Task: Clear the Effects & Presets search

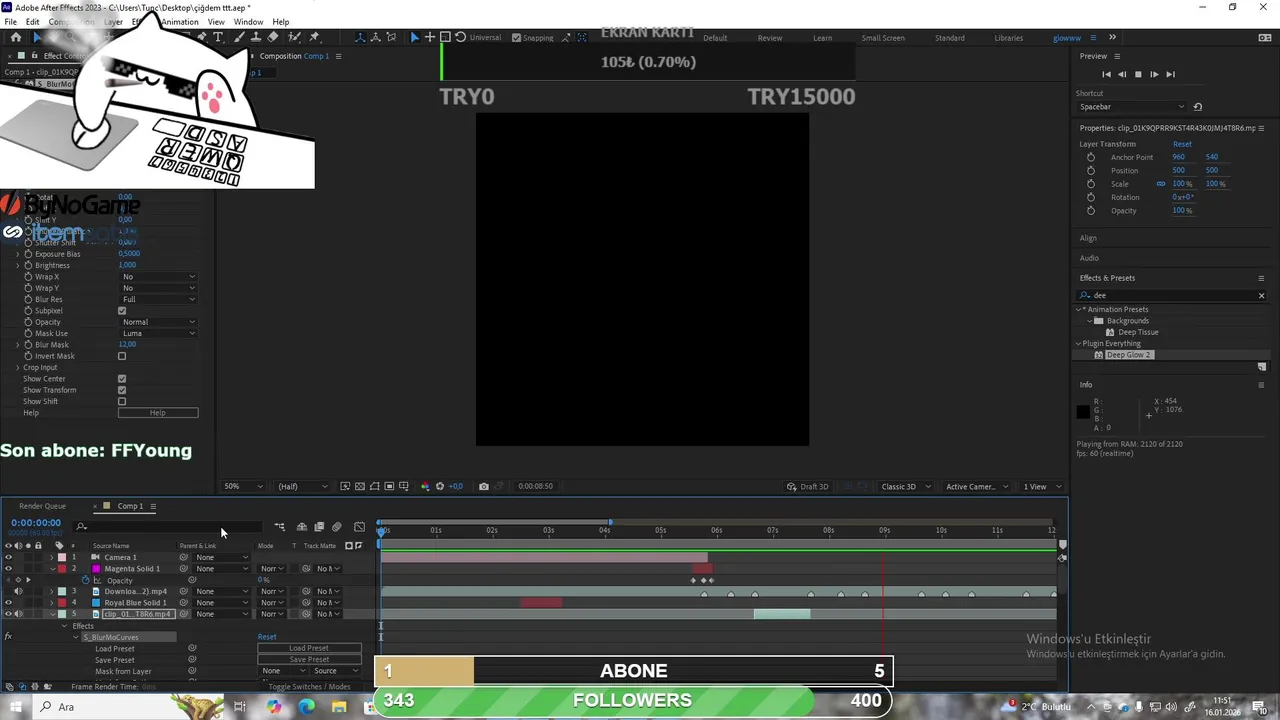Action: 1261,295
